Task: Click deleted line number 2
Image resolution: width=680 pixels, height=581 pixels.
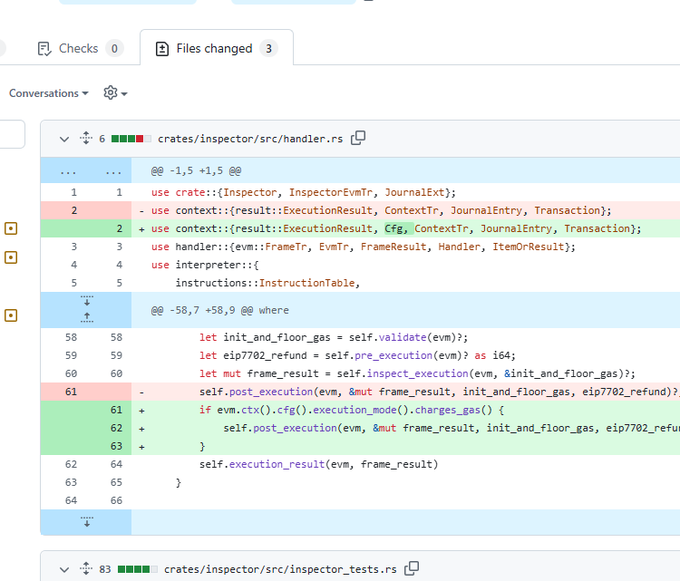Action: click(x=74, y=211)
